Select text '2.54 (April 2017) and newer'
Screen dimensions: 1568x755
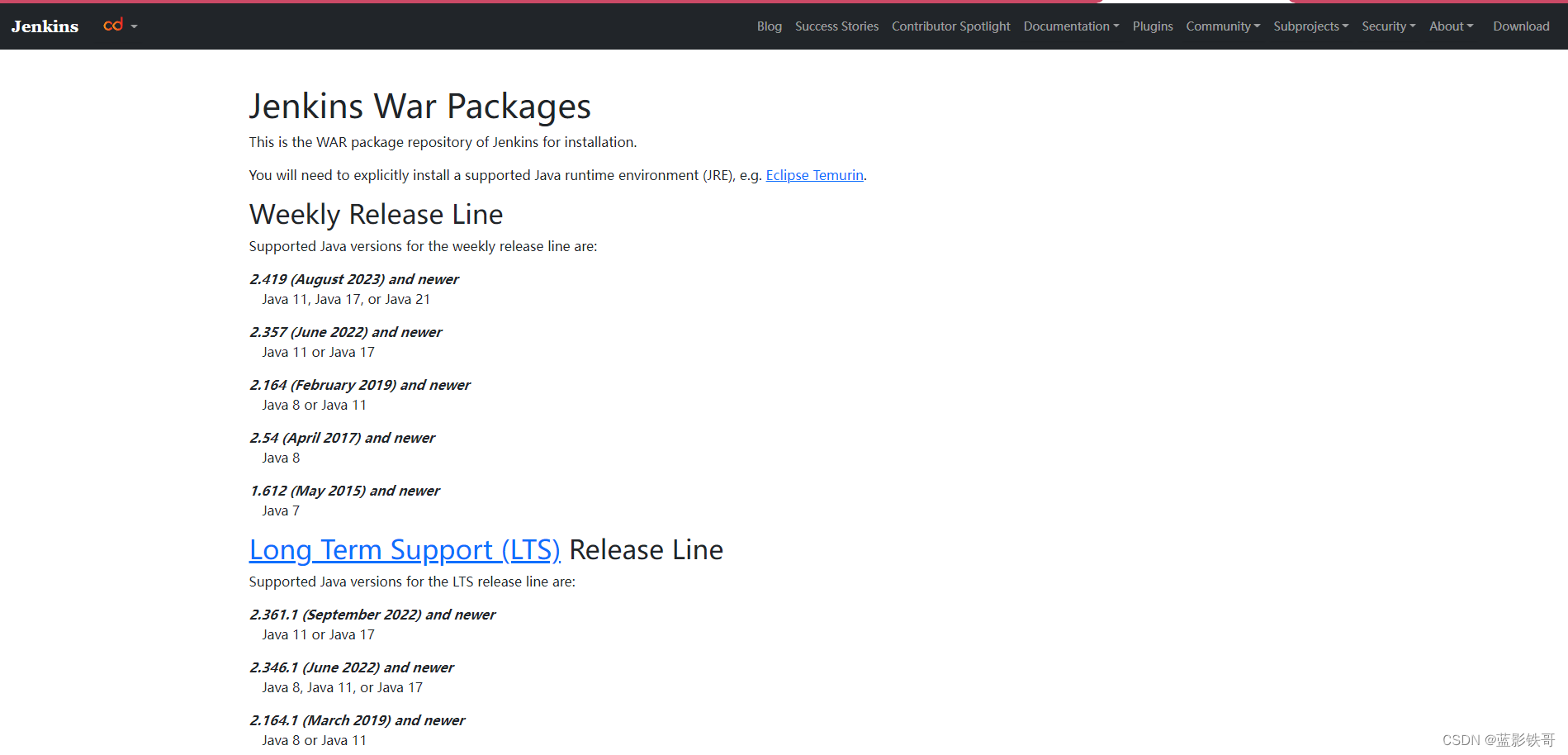342,438
